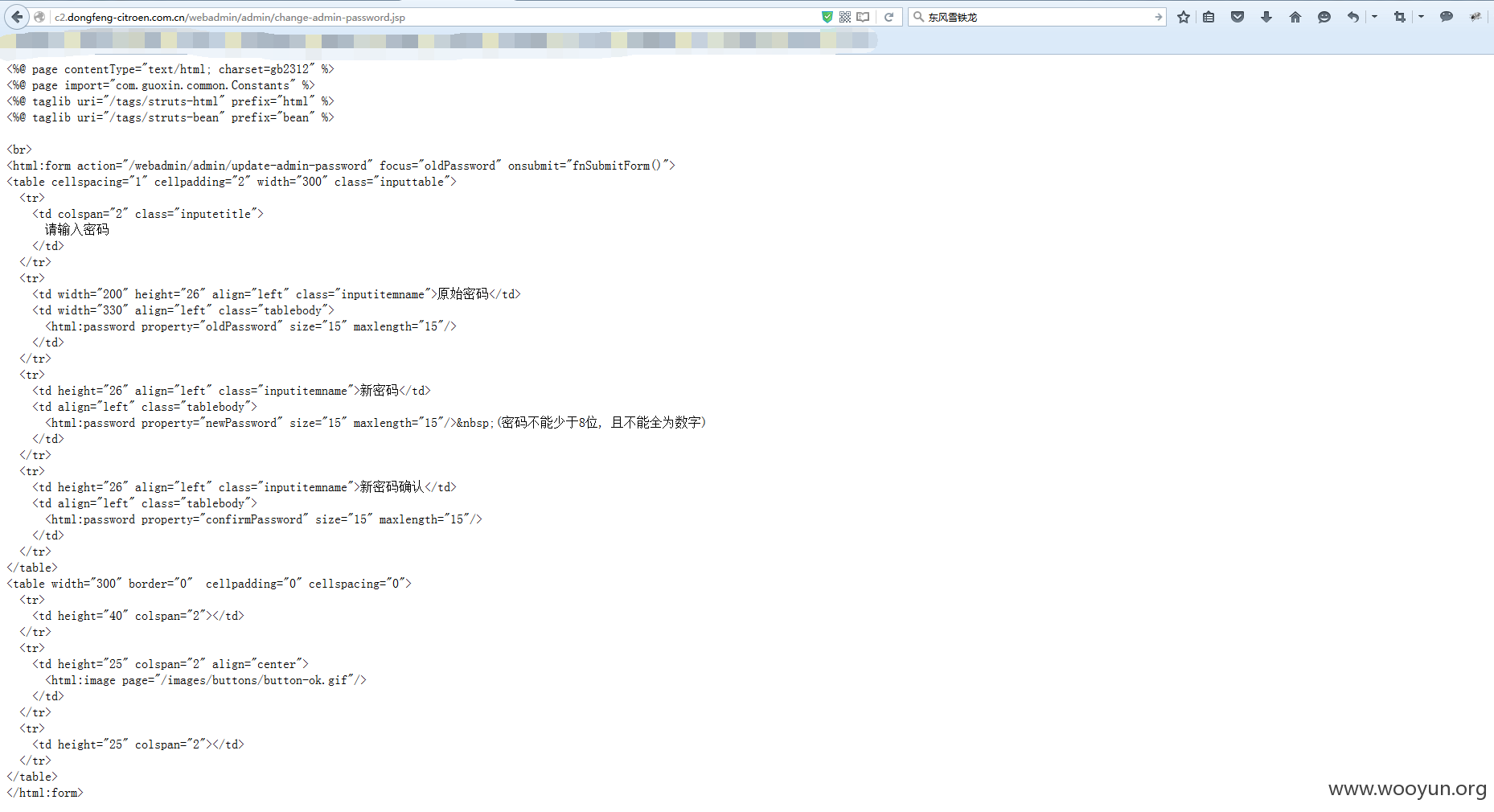Focus the URL address bar
The image size is (1494, 812).
pyautogui.click(x=434, y=17)
